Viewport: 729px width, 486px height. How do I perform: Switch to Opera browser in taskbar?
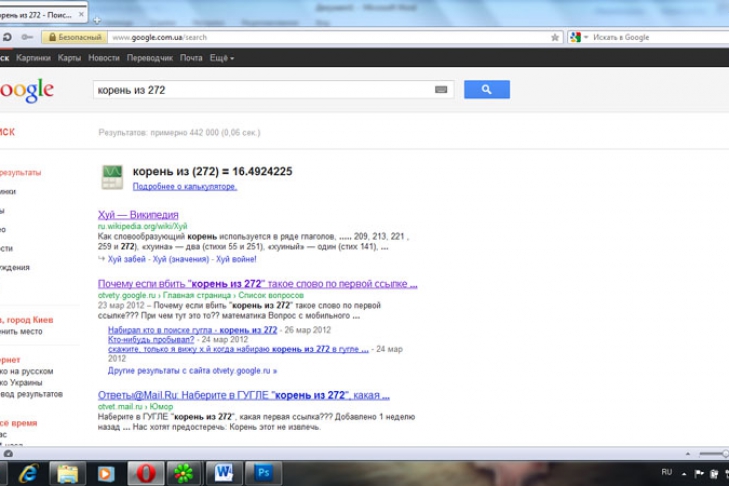click(x=145, y=472)
